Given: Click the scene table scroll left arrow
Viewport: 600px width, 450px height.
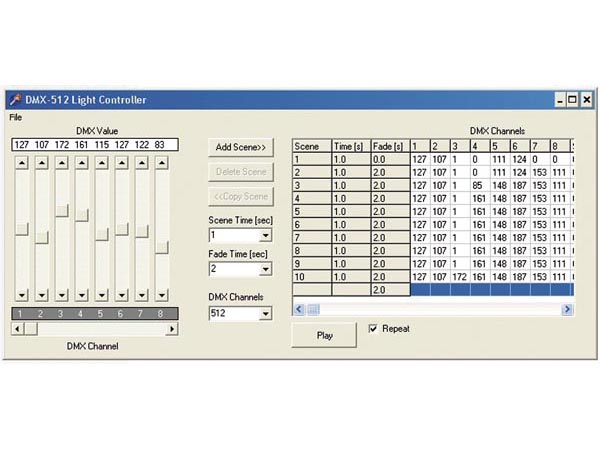Looking at the screenshot, I should point(299,309).
